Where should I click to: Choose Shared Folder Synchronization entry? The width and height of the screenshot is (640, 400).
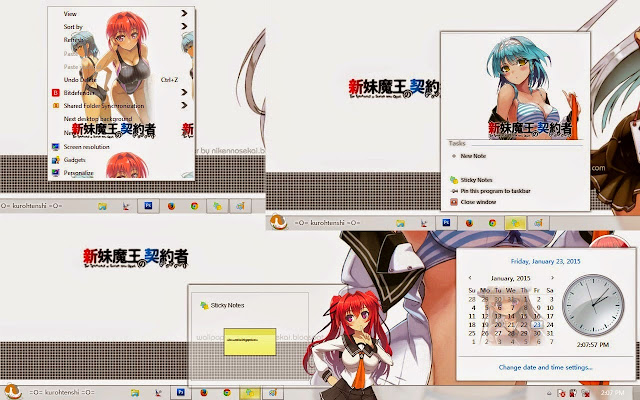tap(104, 106)
